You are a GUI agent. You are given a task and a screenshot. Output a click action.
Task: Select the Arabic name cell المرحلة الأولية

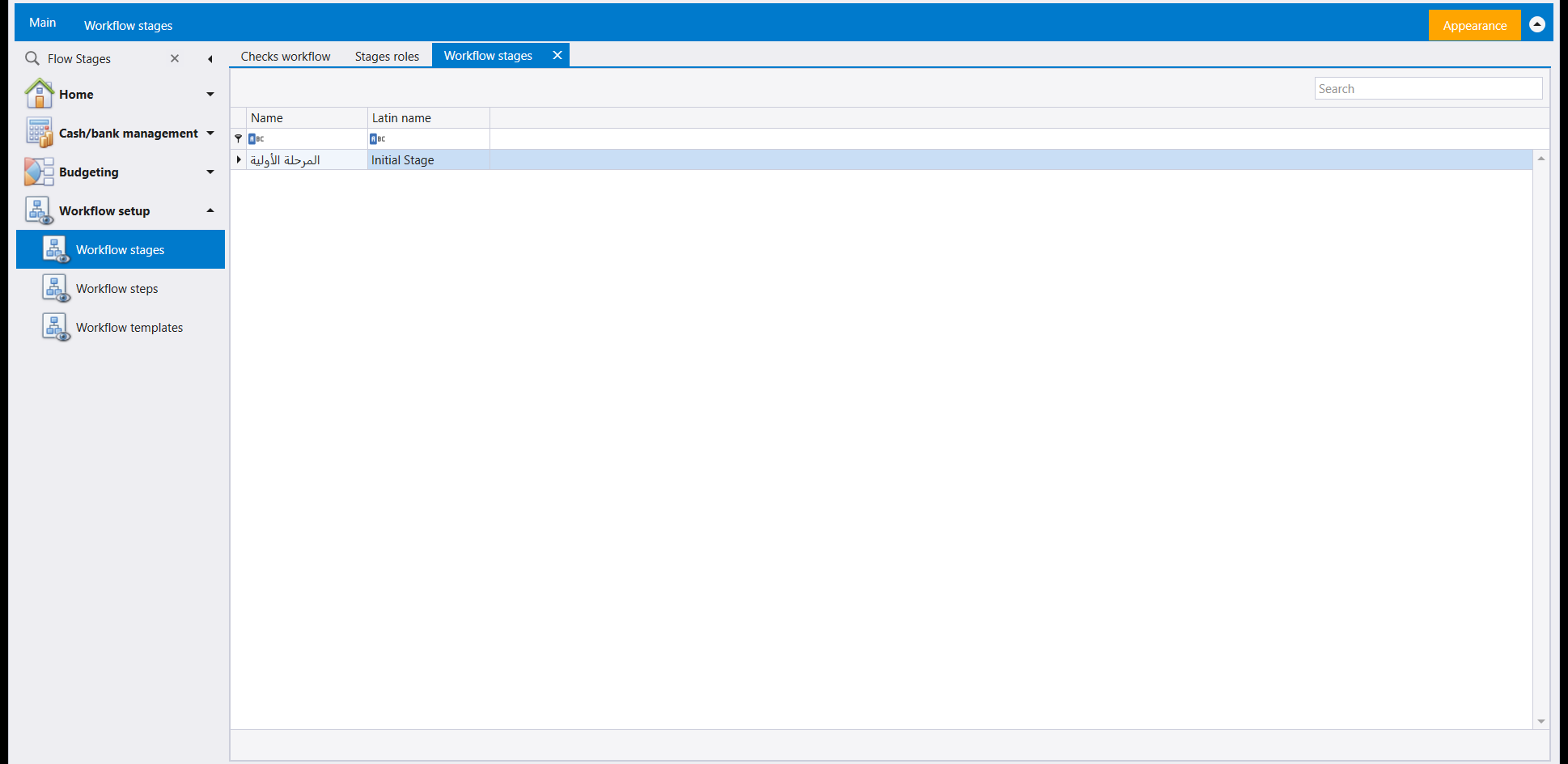pos(307,160)
